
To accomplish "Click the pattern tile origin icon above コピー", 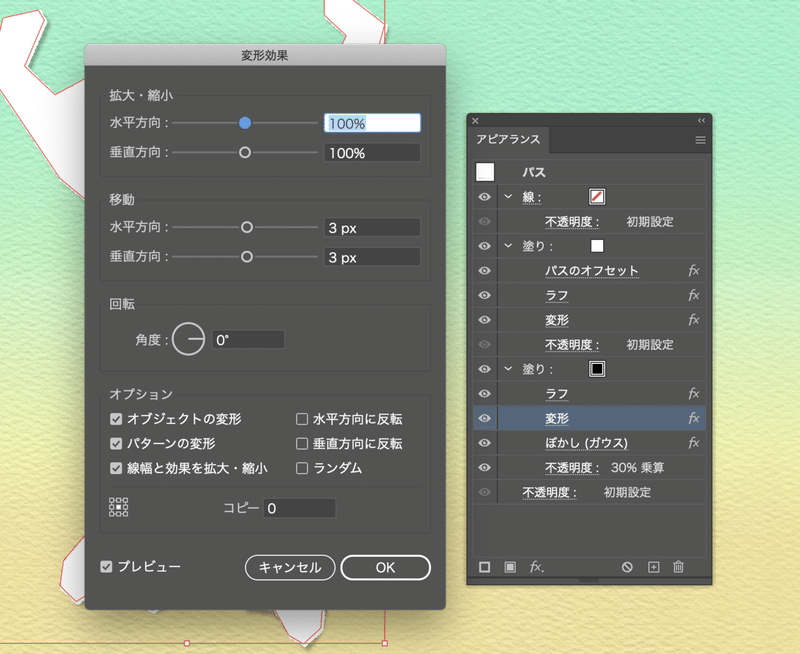I will pos(119,507).
